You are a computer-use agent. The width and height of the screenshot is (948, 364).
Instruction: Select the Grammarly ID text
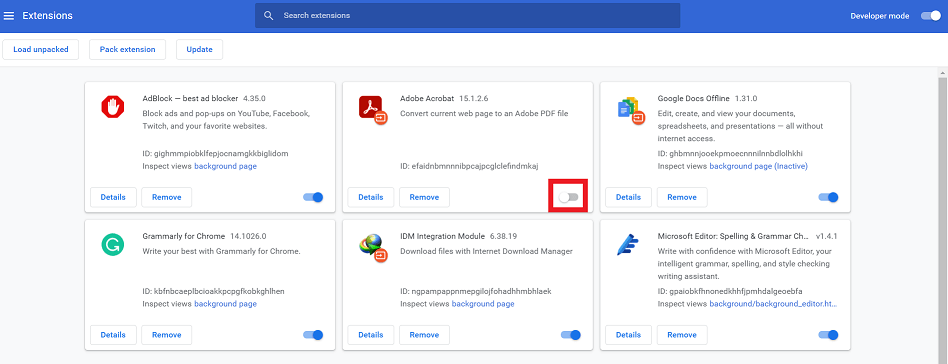pyautogui.click(x=213, y=291)
